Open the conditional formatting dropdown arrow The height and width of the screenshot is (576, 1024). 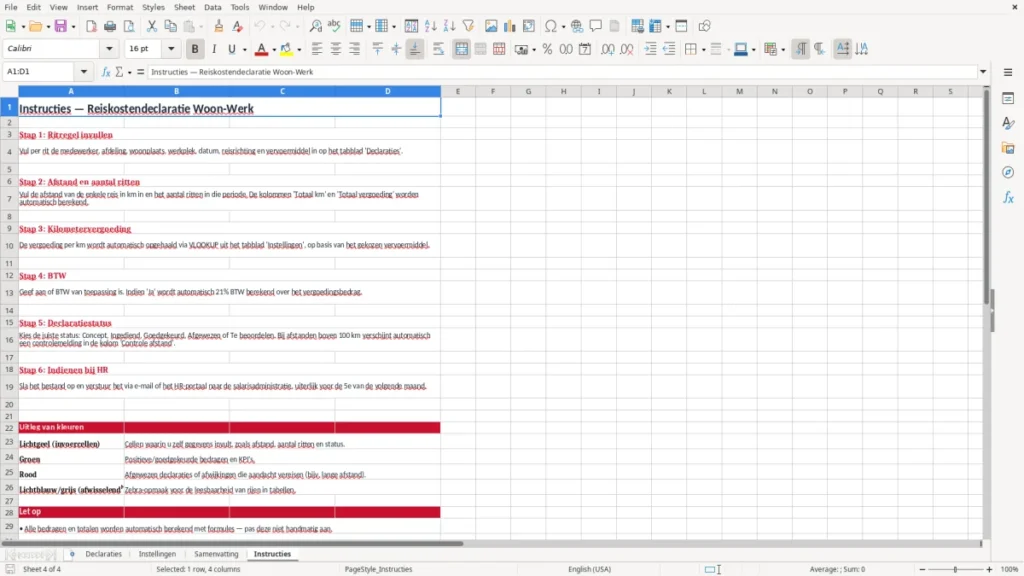(783, 50)
